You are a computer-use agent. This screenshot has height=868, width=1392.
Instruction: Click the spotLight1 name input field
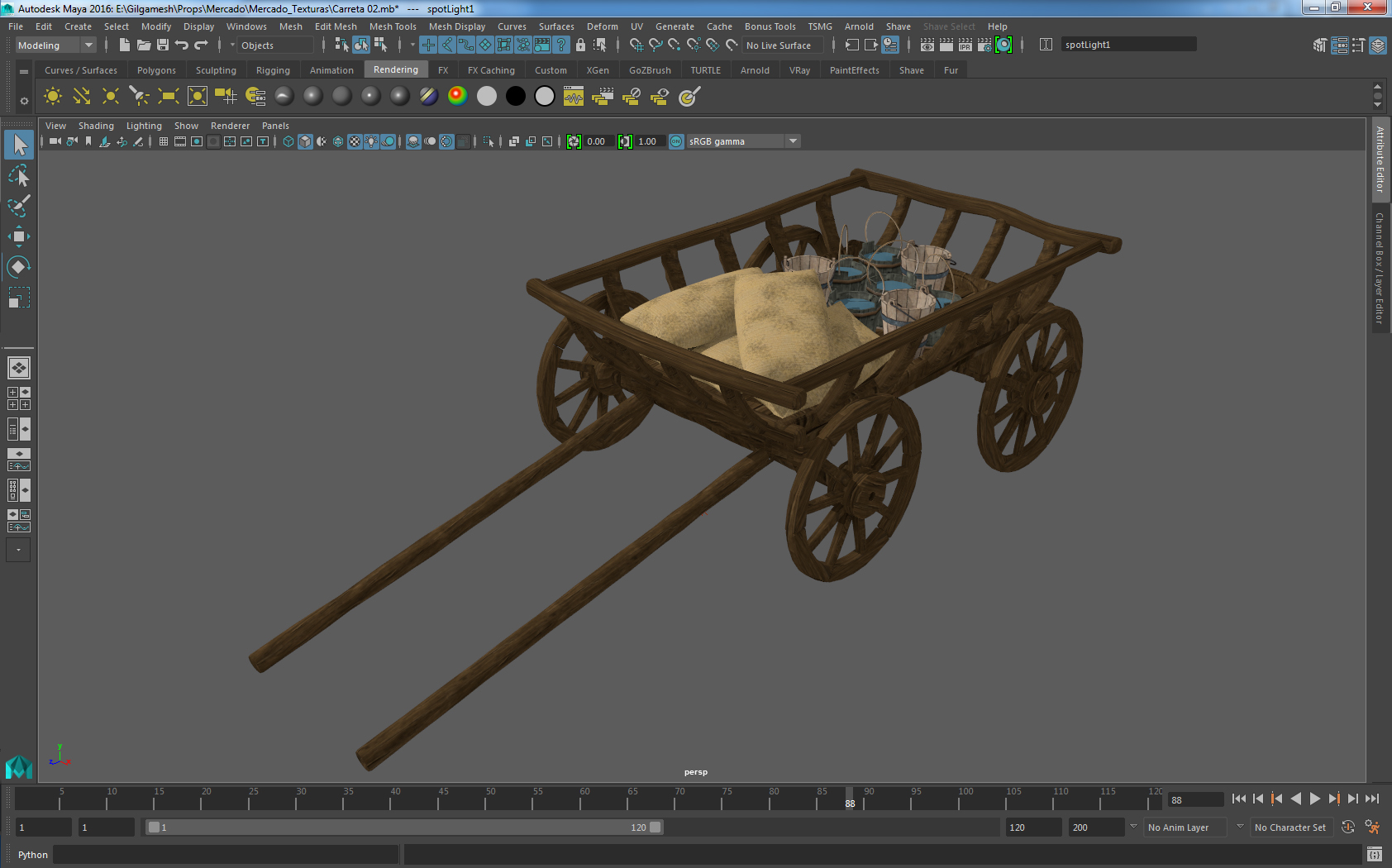pyautogui.click(x=1127, y=45)
